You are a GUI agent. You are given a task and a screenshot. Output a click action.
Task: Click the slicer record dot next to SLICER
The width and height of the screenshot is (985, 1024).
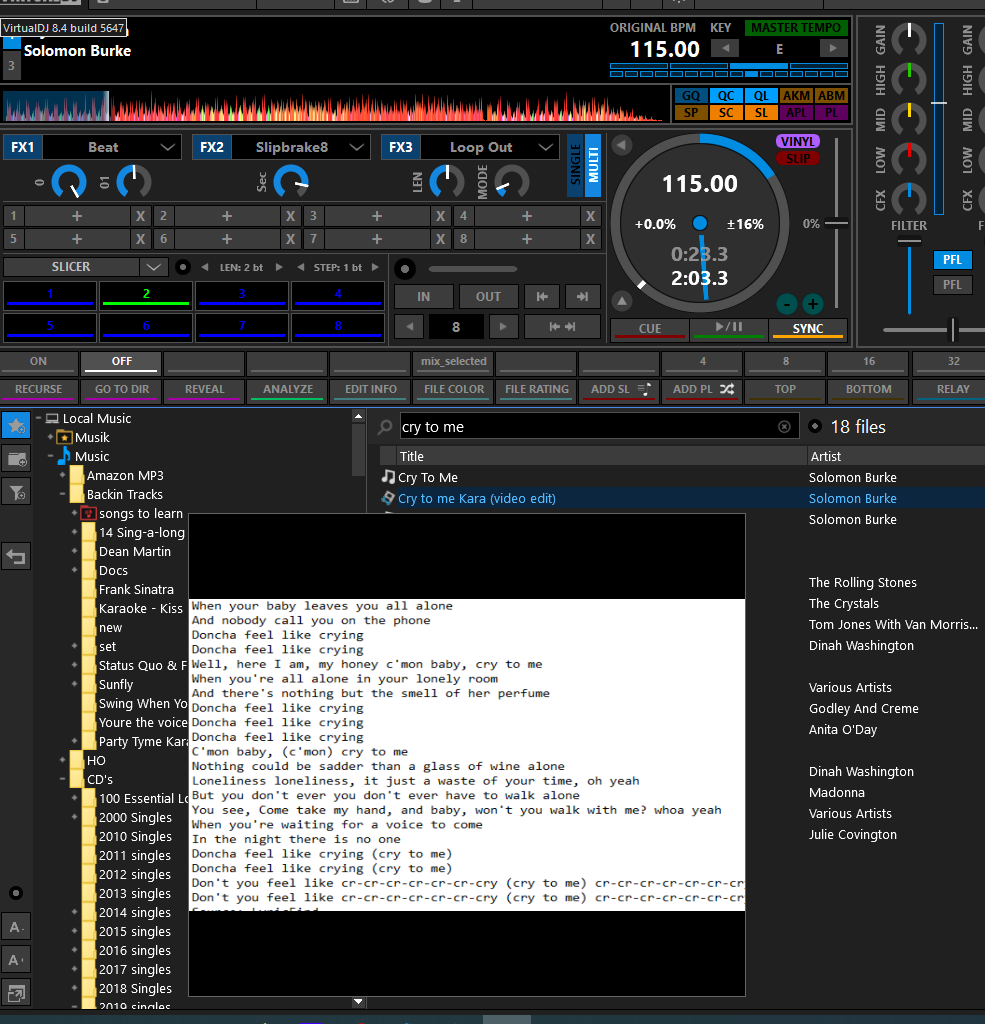183,267
